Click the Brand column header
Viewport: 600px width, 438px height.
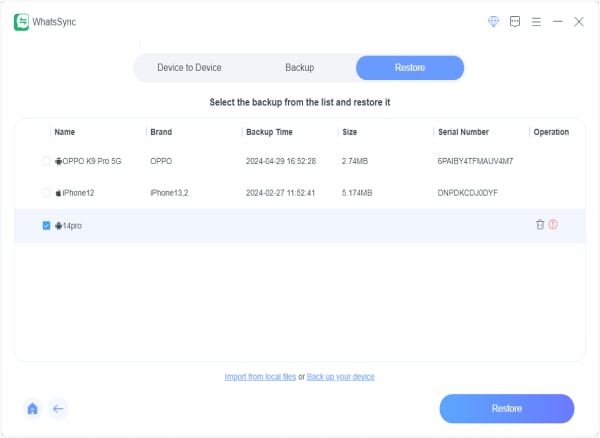coord(161,132)
